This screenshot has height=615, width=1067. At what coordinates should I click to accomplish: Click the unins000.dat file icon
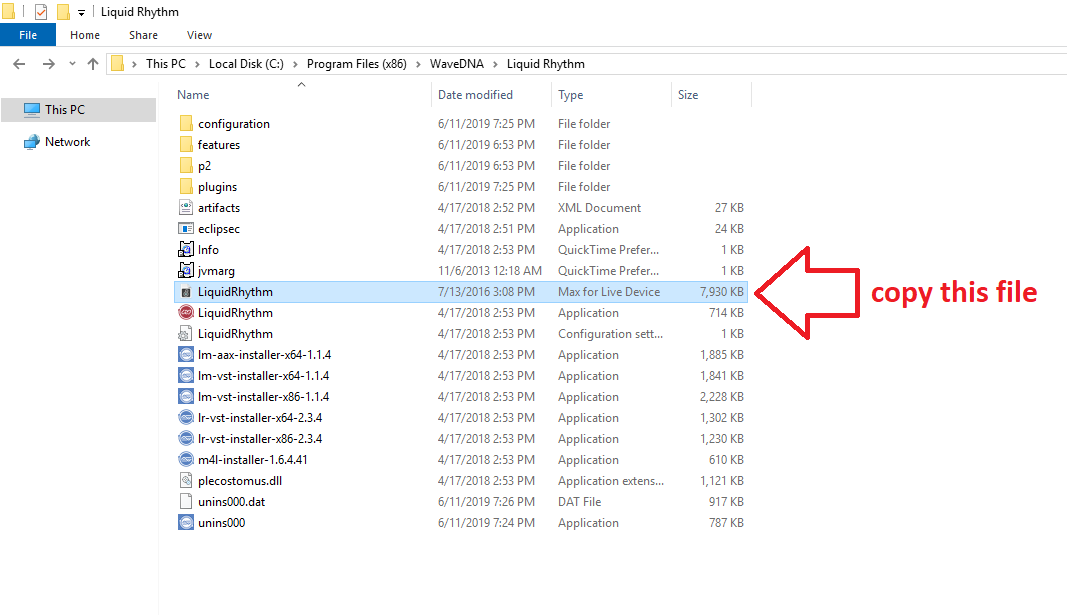186,502
